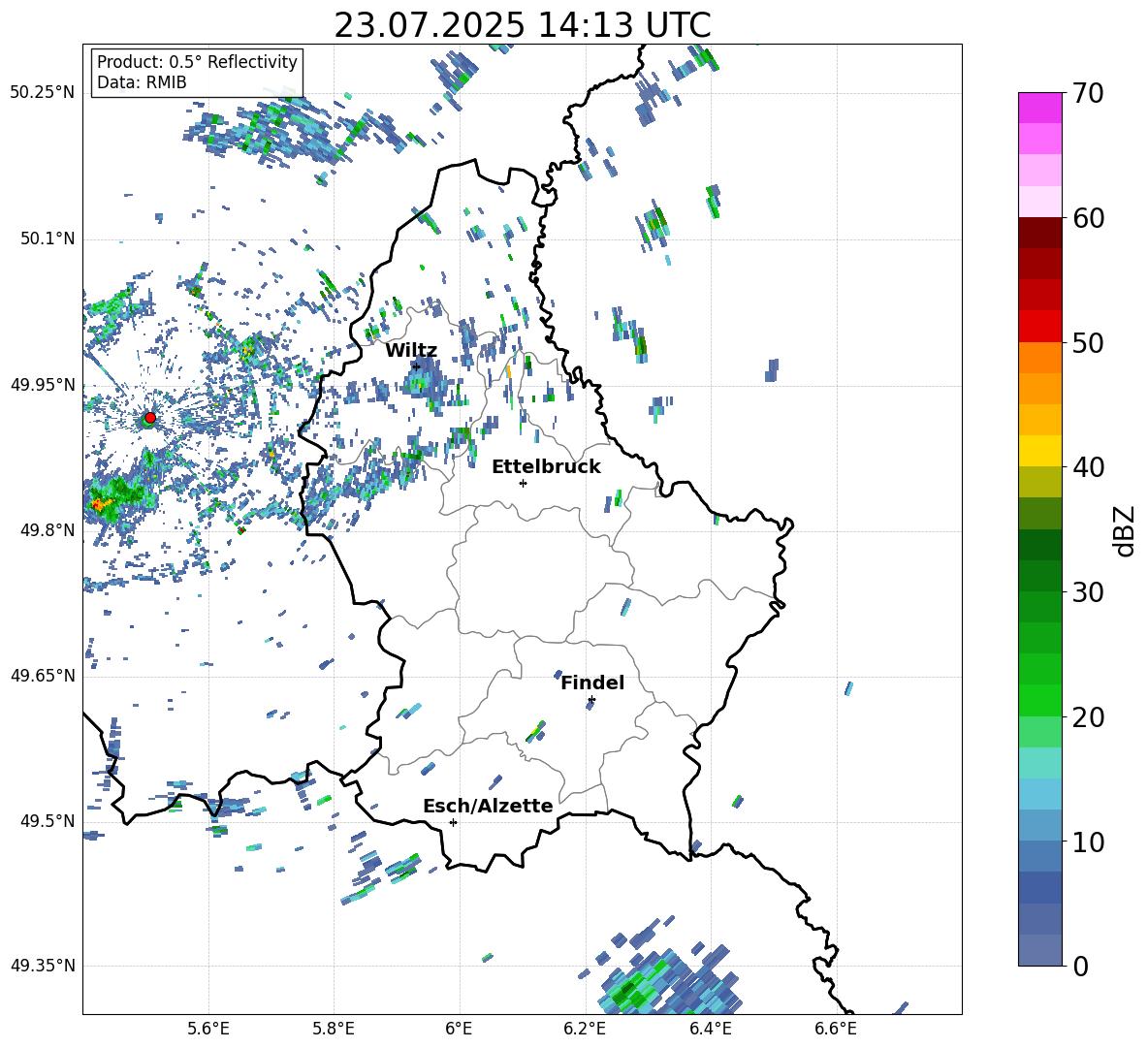The height and width of the screenshot is (1048, 1148).
Task: Click the 'Esch/Alzette' city label
Action: coord(488,806)
